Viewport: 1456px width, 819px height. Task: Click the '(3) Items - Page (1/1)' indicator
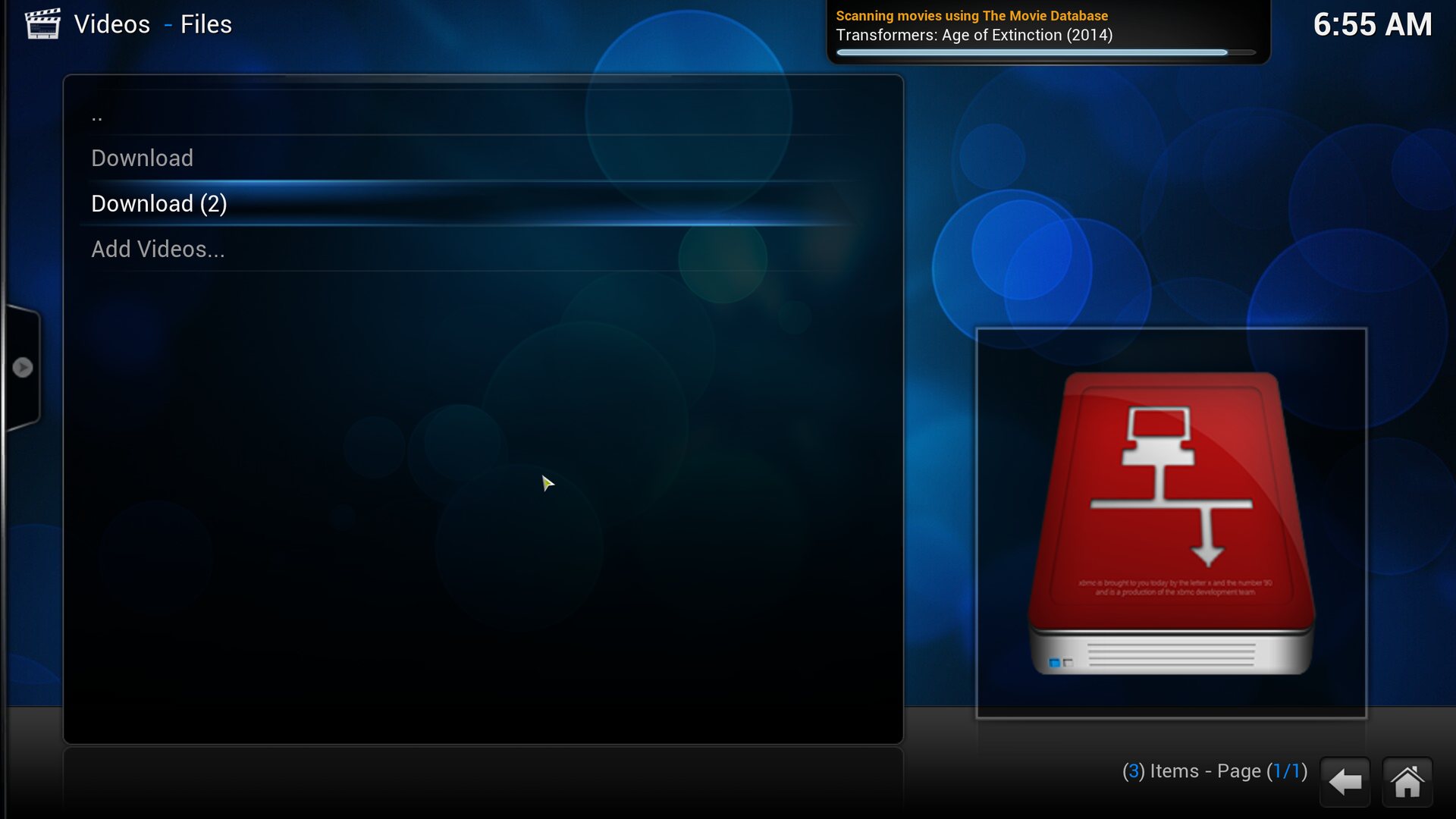tap(1214, 771)
